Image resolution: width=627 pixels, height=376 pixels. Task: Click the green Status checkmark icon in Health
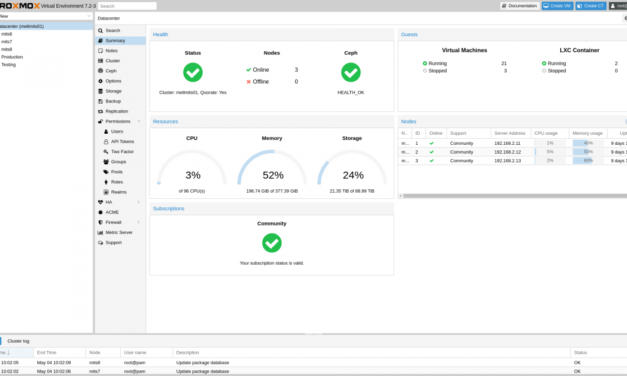point(193,72)
